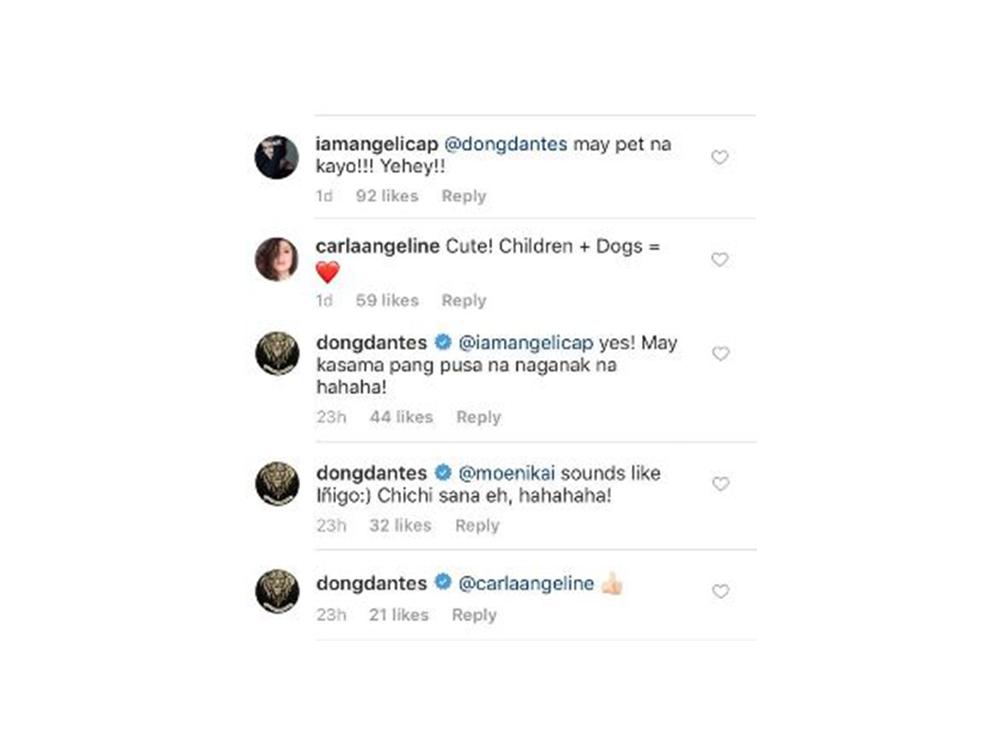The width and height of the screenshot is (1000, 750).
Task: Open the @iamangelicap mention link
Action: [526, 343]
